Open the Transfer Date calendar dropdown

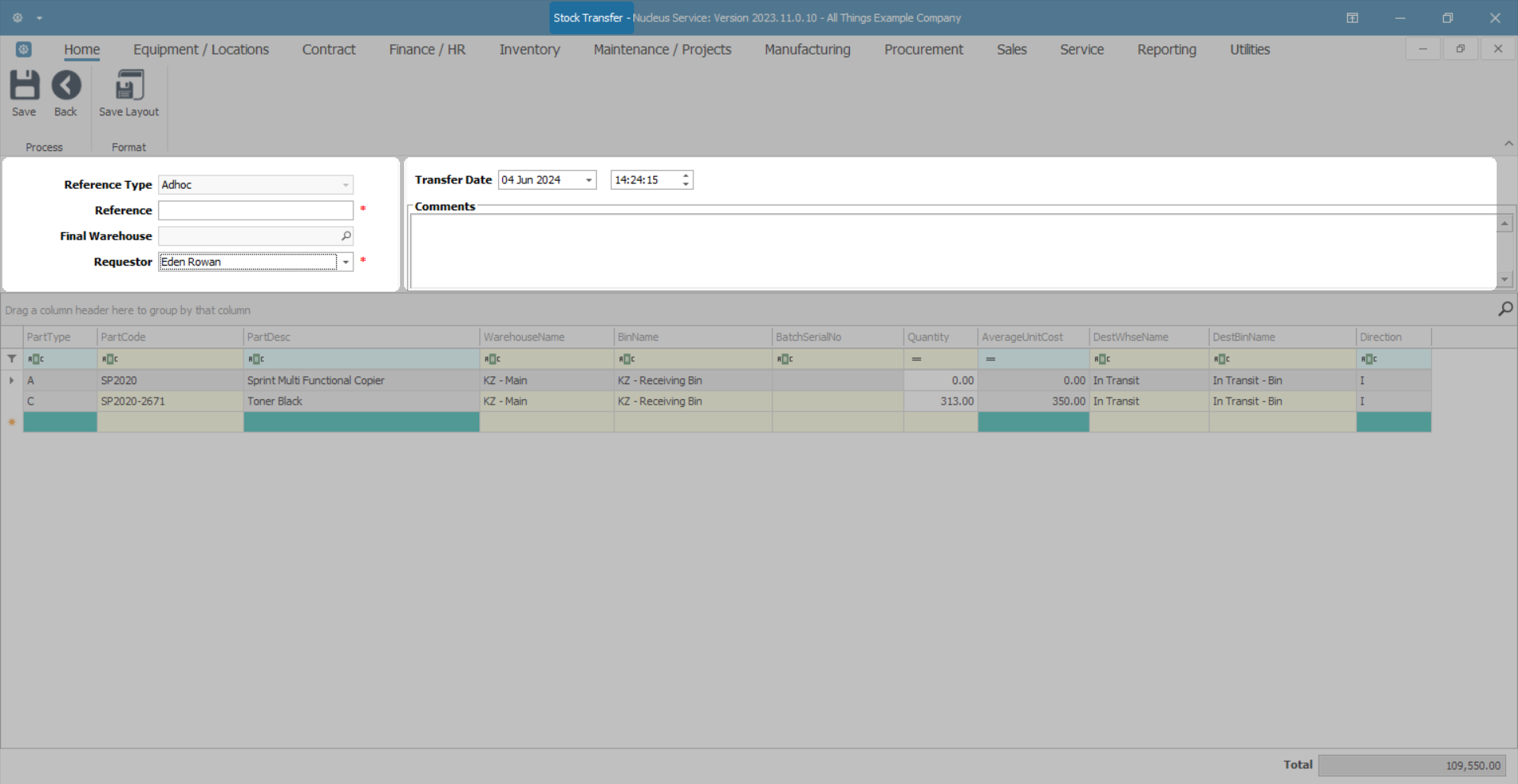pos(589,180)
